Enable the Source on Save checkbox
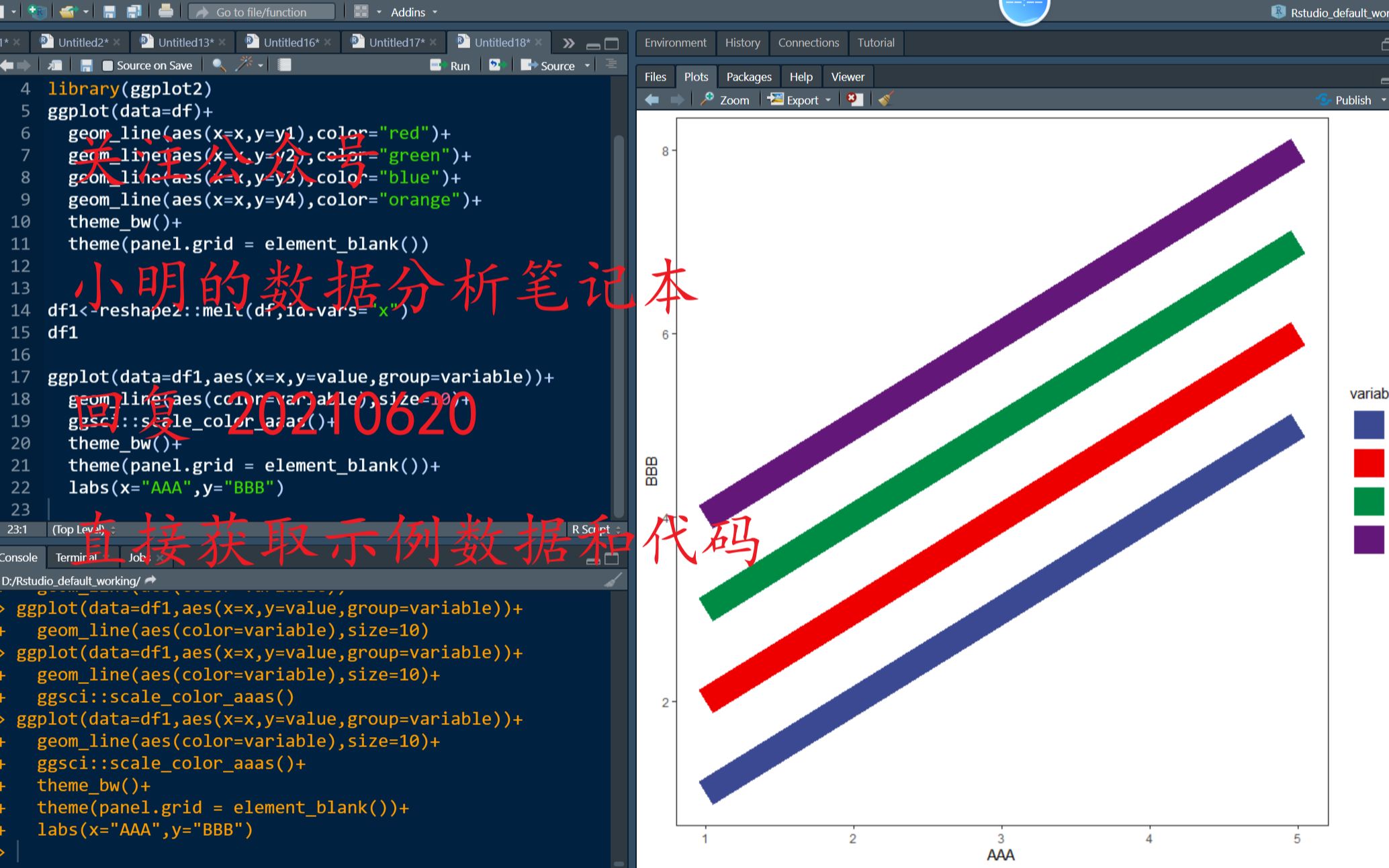Image resolution: width=1389 pixels, height=868 pixels. coord(107,64)
